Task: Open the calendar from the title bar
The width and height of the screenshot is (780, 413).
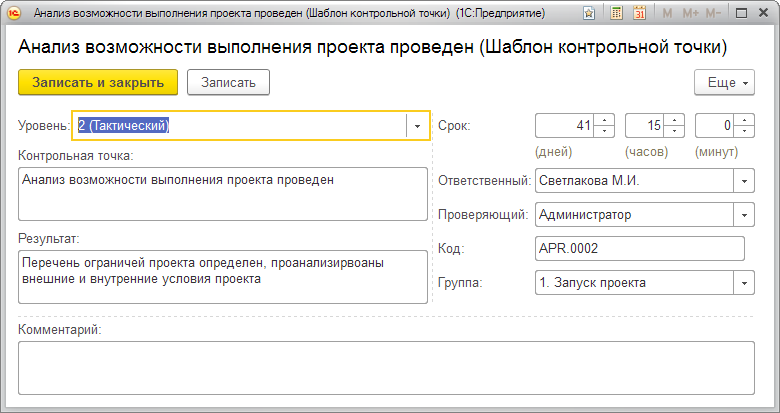Action: [x=639, y=14]
